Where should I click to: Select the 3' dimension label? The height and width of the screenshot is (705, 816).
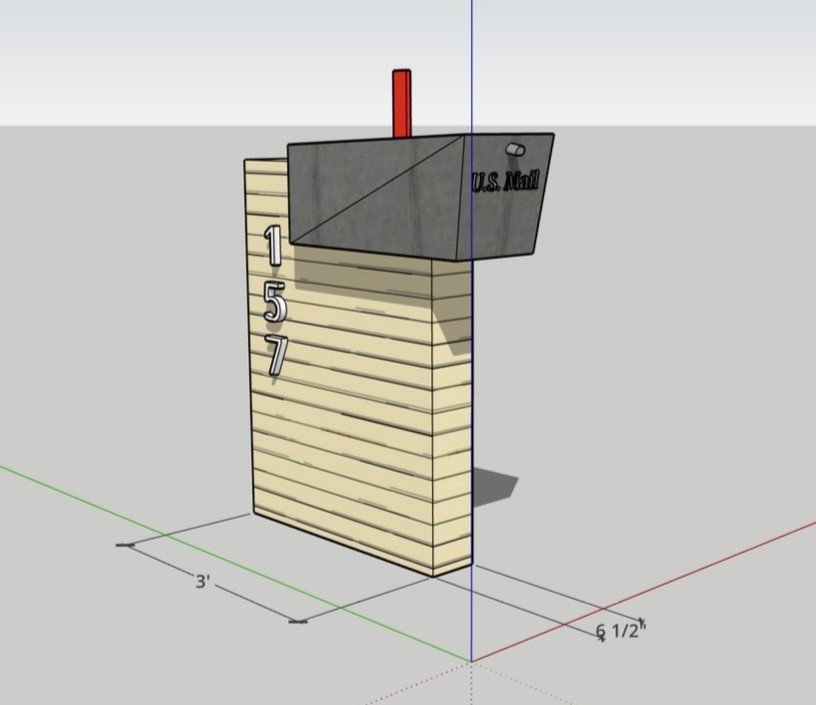(202, 582)
